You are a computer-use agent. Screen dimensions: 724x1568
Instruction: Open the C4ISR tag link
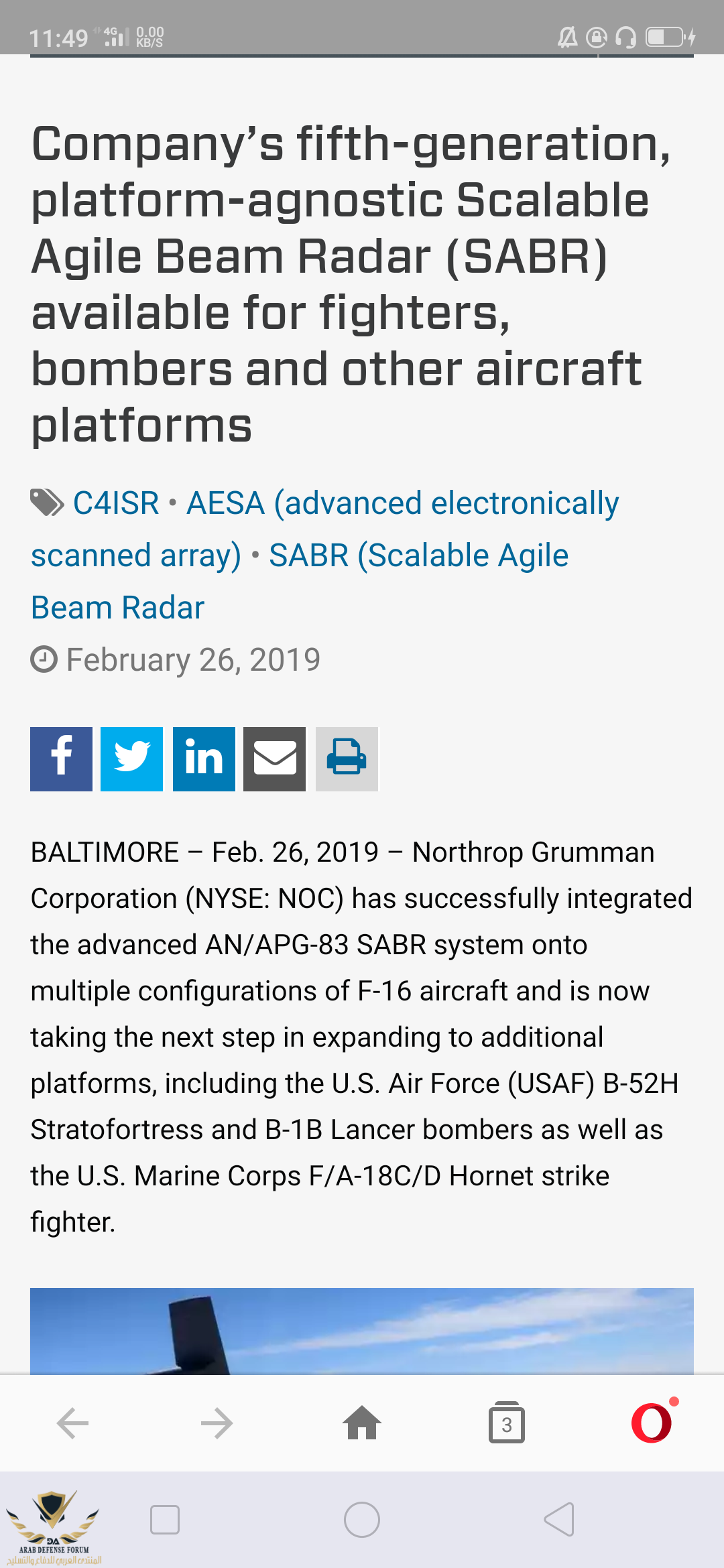pos(116,503)
